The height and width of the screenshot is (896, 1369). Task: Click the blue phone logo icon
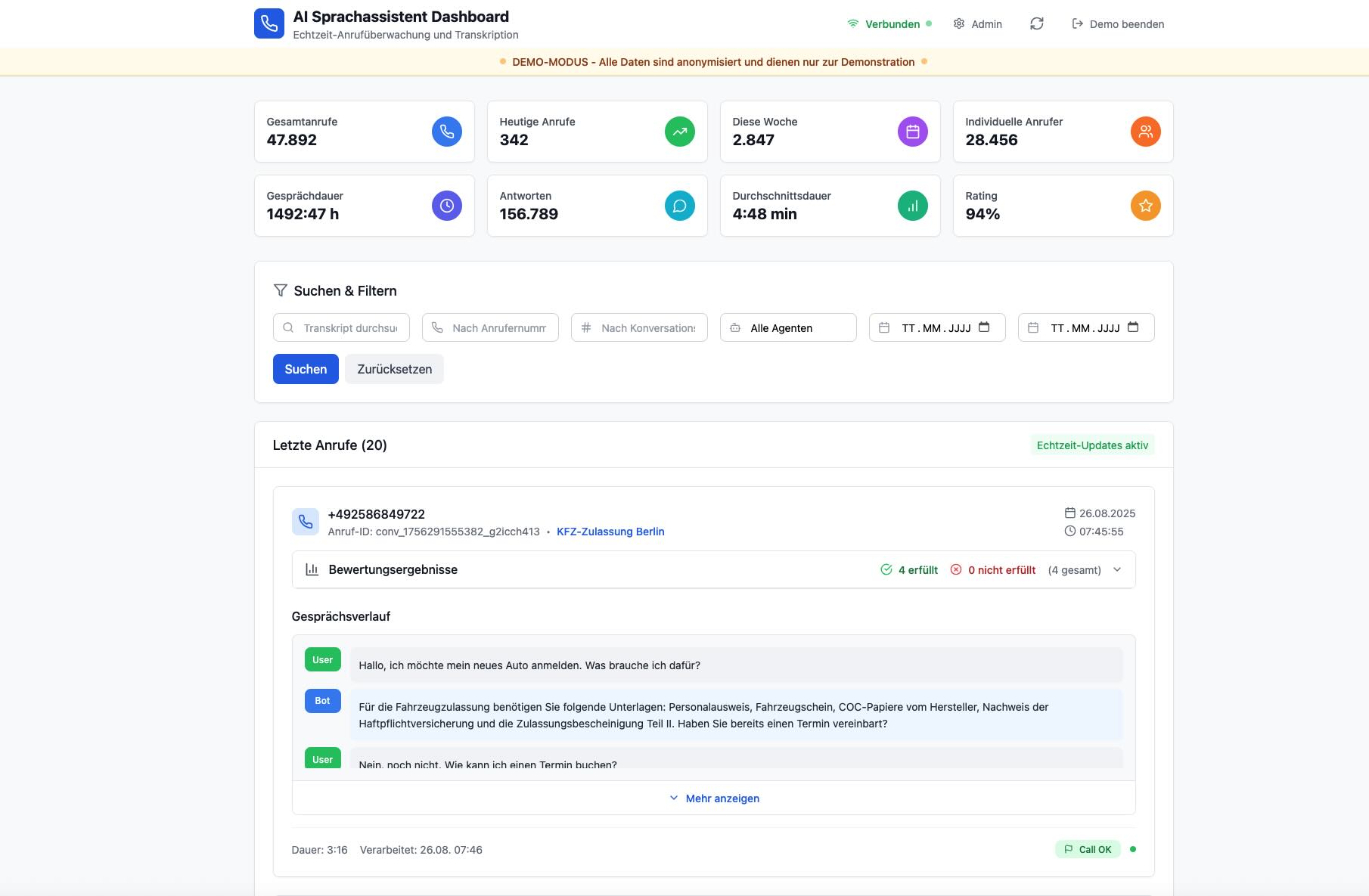[269, 23]
